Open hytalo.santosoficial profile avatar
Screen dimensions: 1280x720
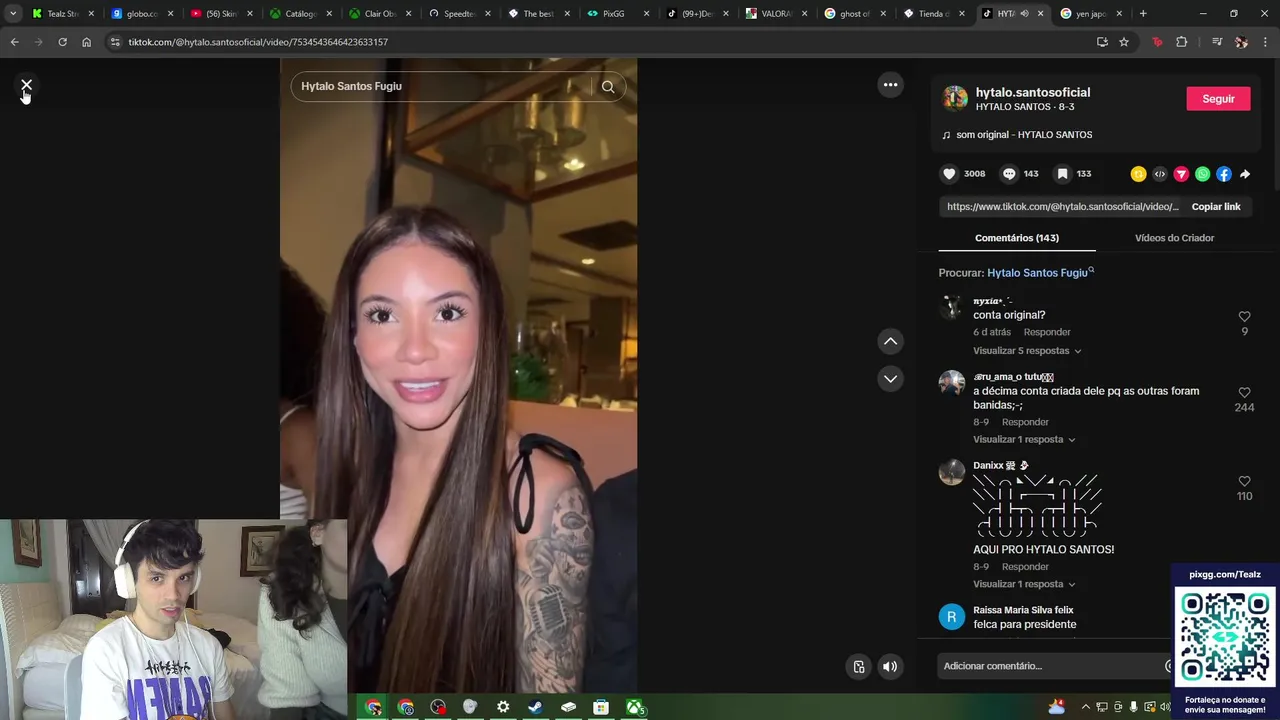pos(955,98)
